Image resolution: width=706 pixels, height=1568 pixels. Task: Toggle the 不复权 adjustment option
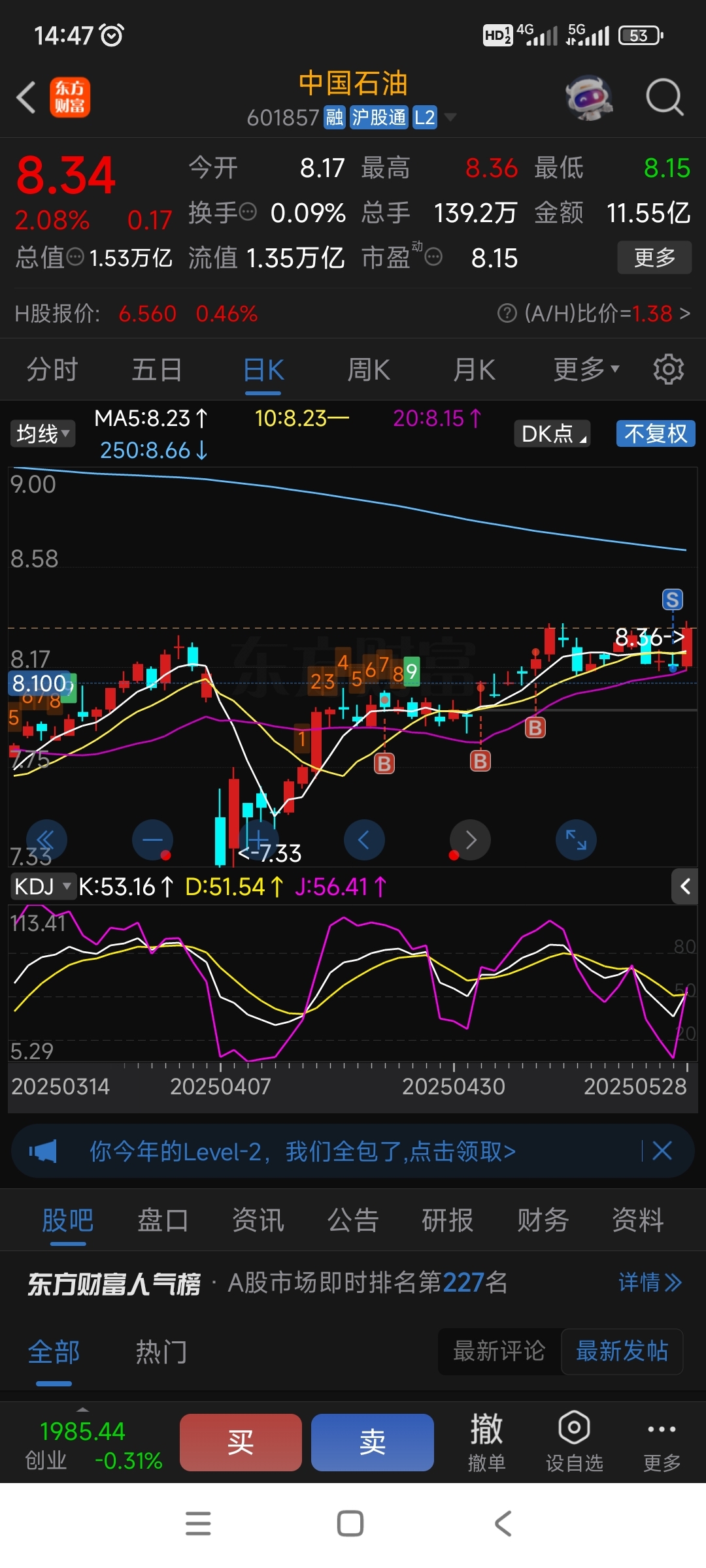(x=656, y=433)
